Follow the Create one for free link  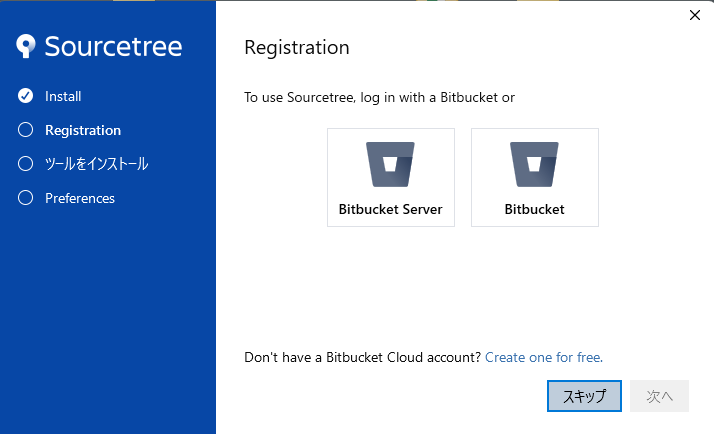click(544, 357)
